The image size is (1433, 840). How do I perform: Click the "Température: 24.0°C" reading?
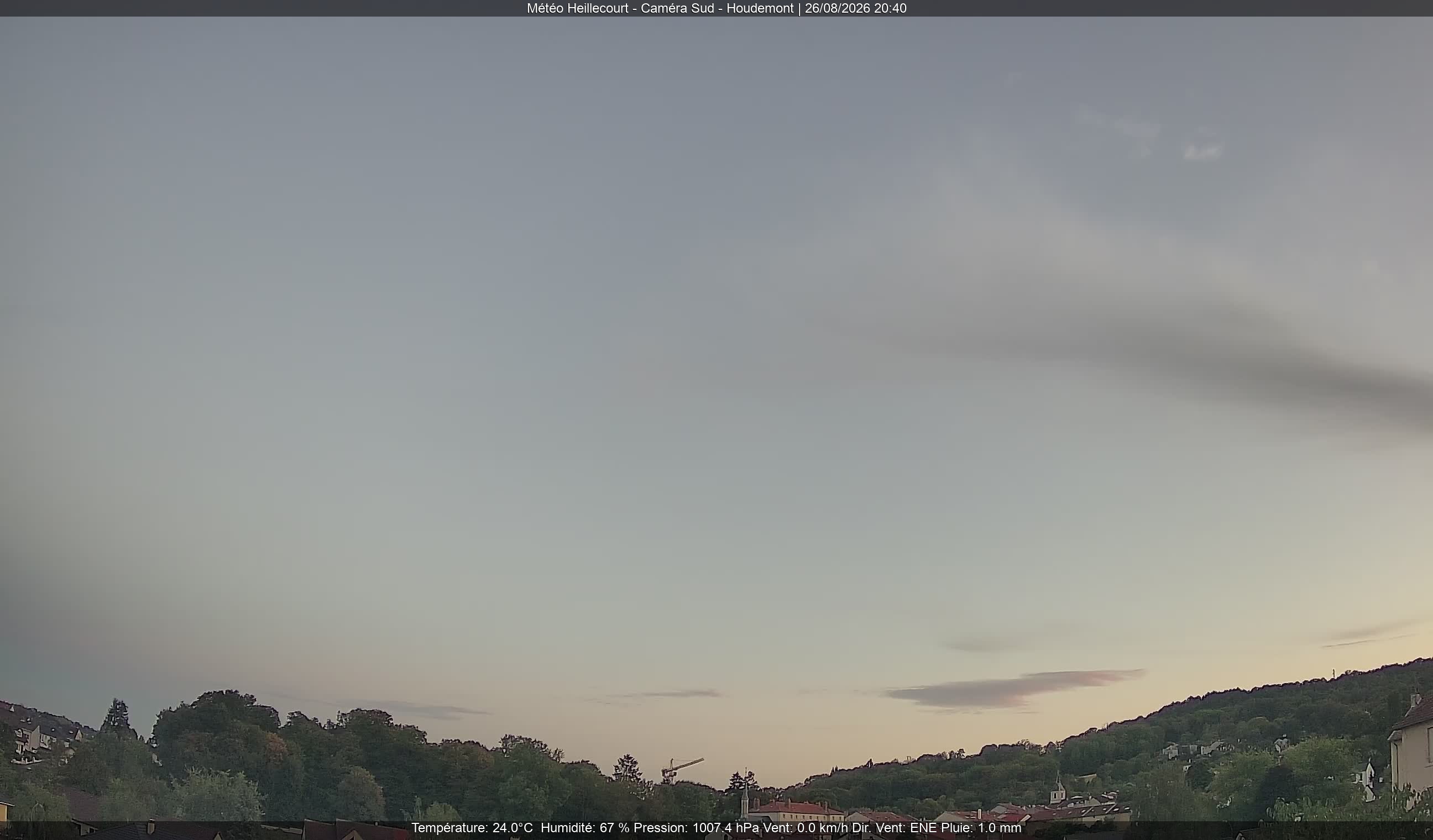pos(472,828)
